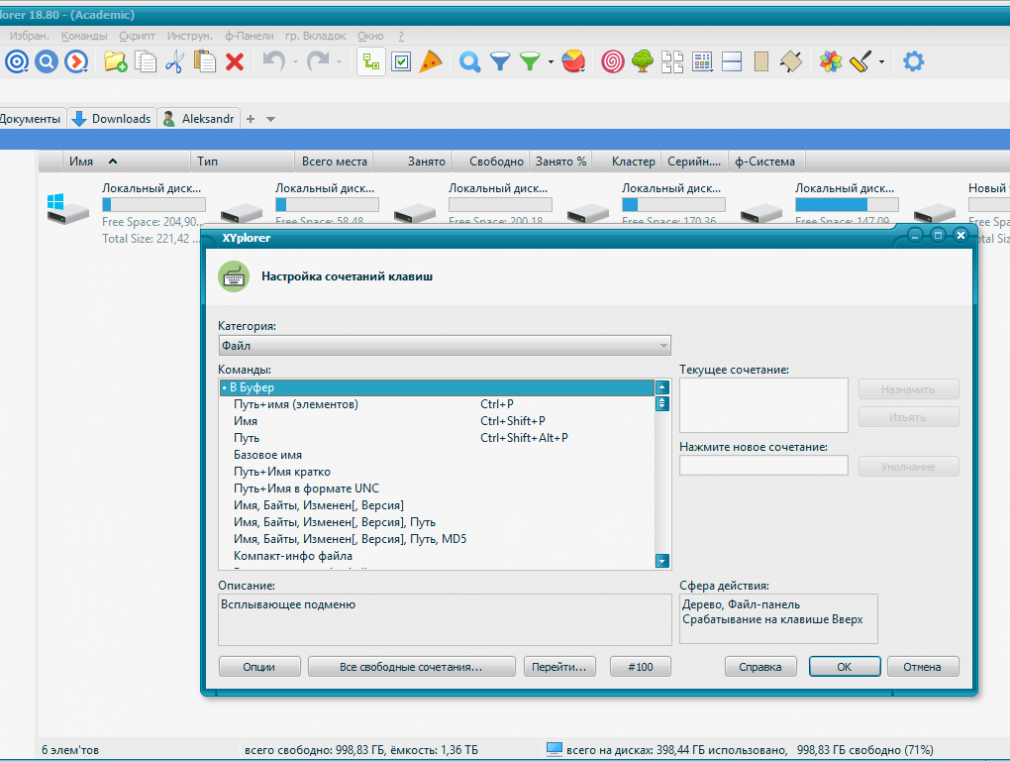The width and height of the screenshot is (1010, 761).
Task: Click the thumbnails tiles view icon
Action: pos(672,62)
